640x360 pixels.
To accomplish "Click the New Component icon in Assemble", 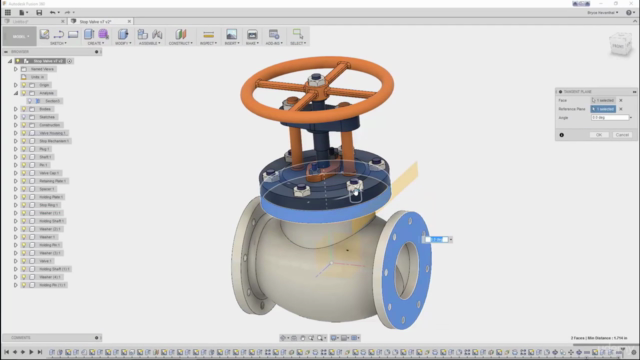I will coord(142,34).
